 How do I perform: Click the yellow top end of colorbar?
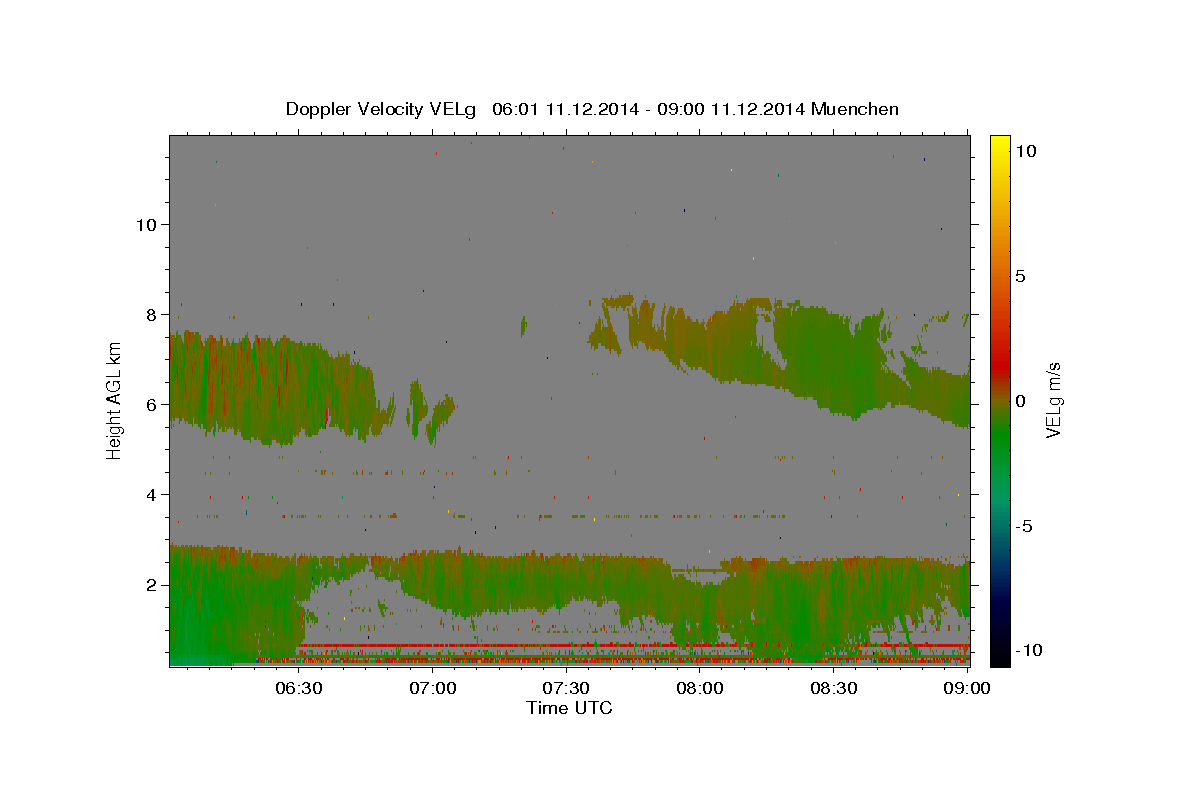point(1000,142)
